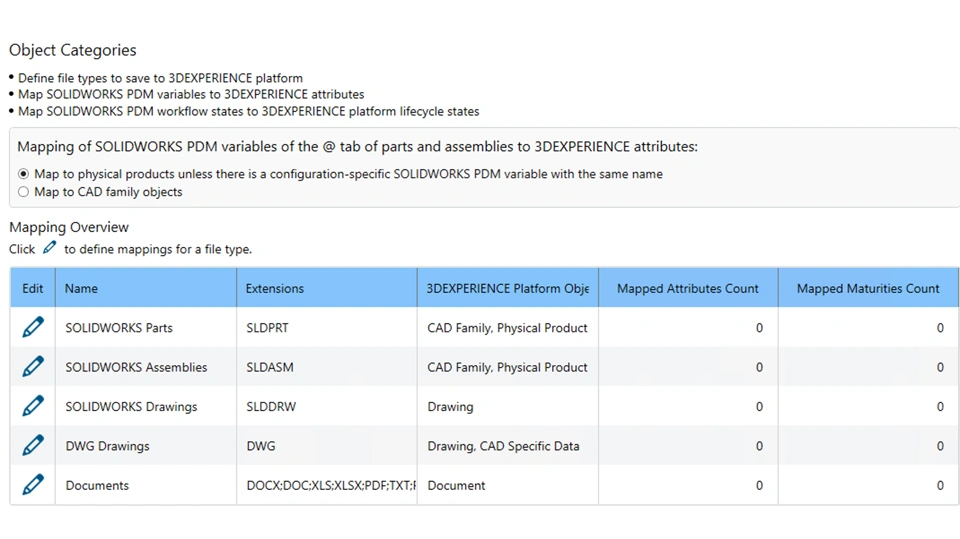Click Mapped Attributes Count for SOLIDWORKS Parts
Image resolution: width=960 pixels, height=539 pixels.
[688, 328]
